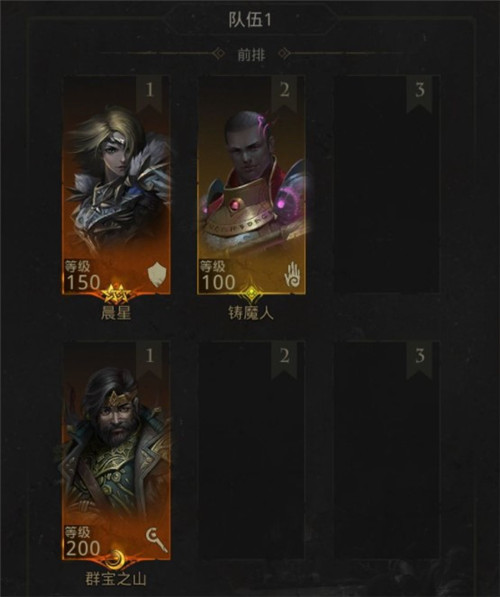
Task: Select the 晨星 hero portrait
Action: [x=116, y=185]
